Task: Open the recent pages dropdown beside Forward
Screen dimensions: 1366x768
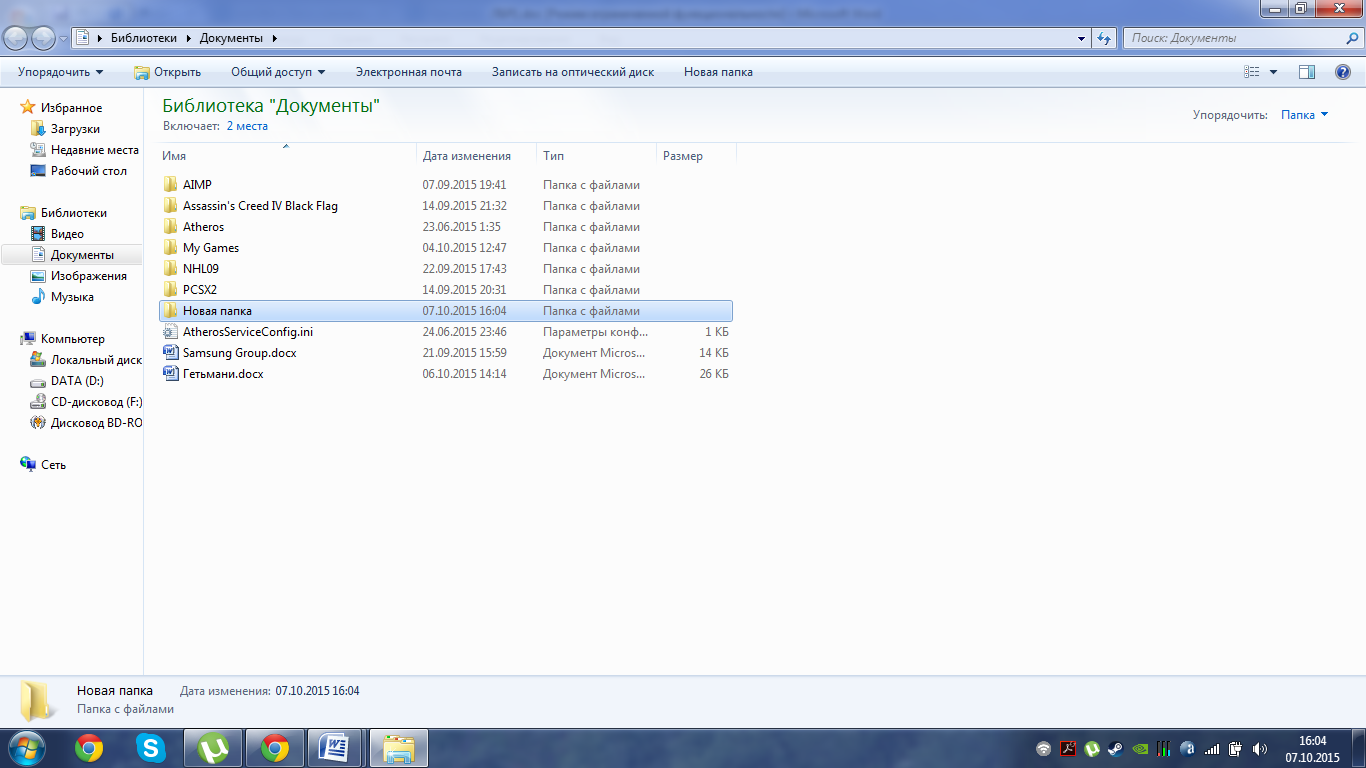Action: (64, 39)
